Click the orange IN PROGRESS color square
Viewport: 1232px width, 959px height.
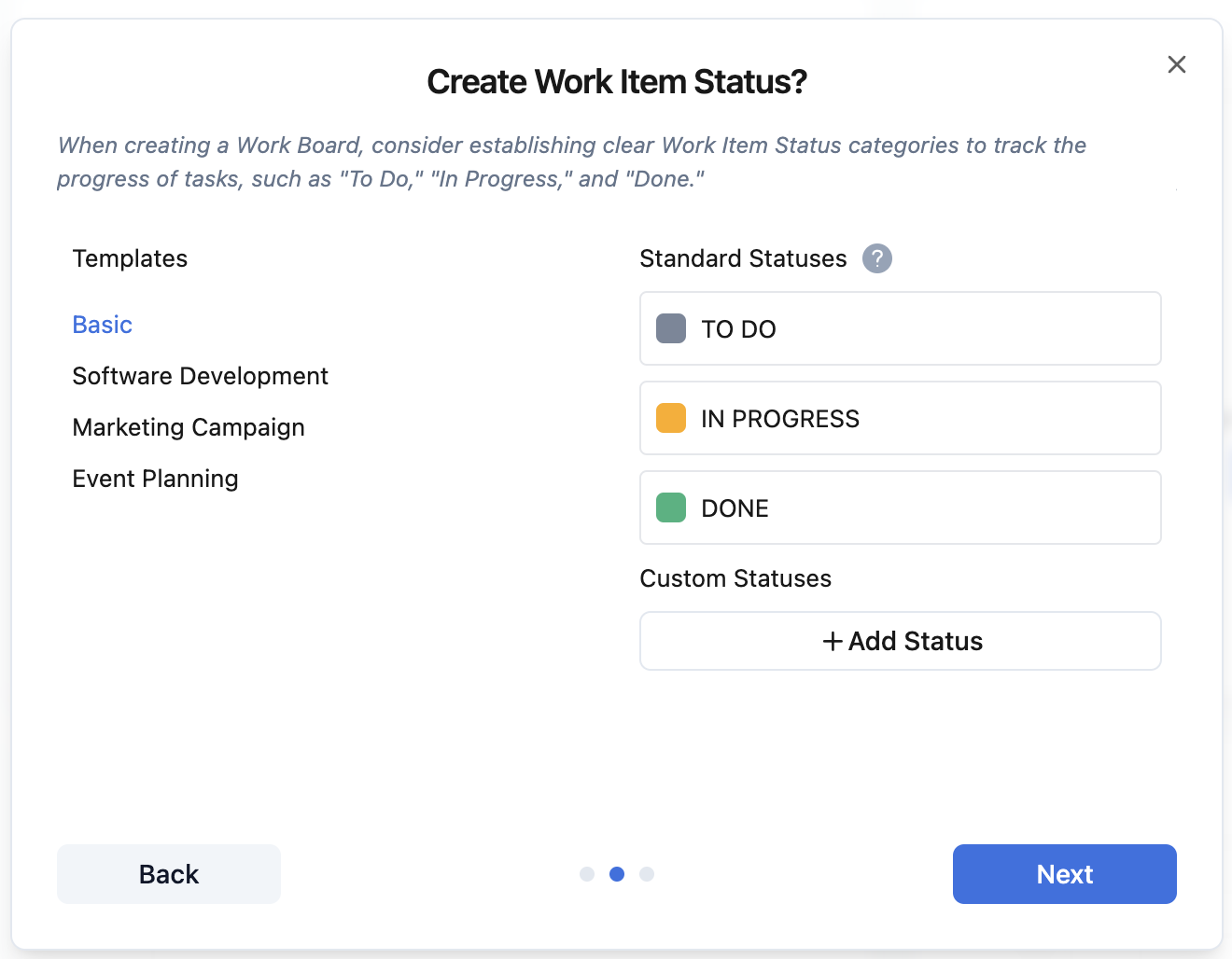[x=671, y=418]
